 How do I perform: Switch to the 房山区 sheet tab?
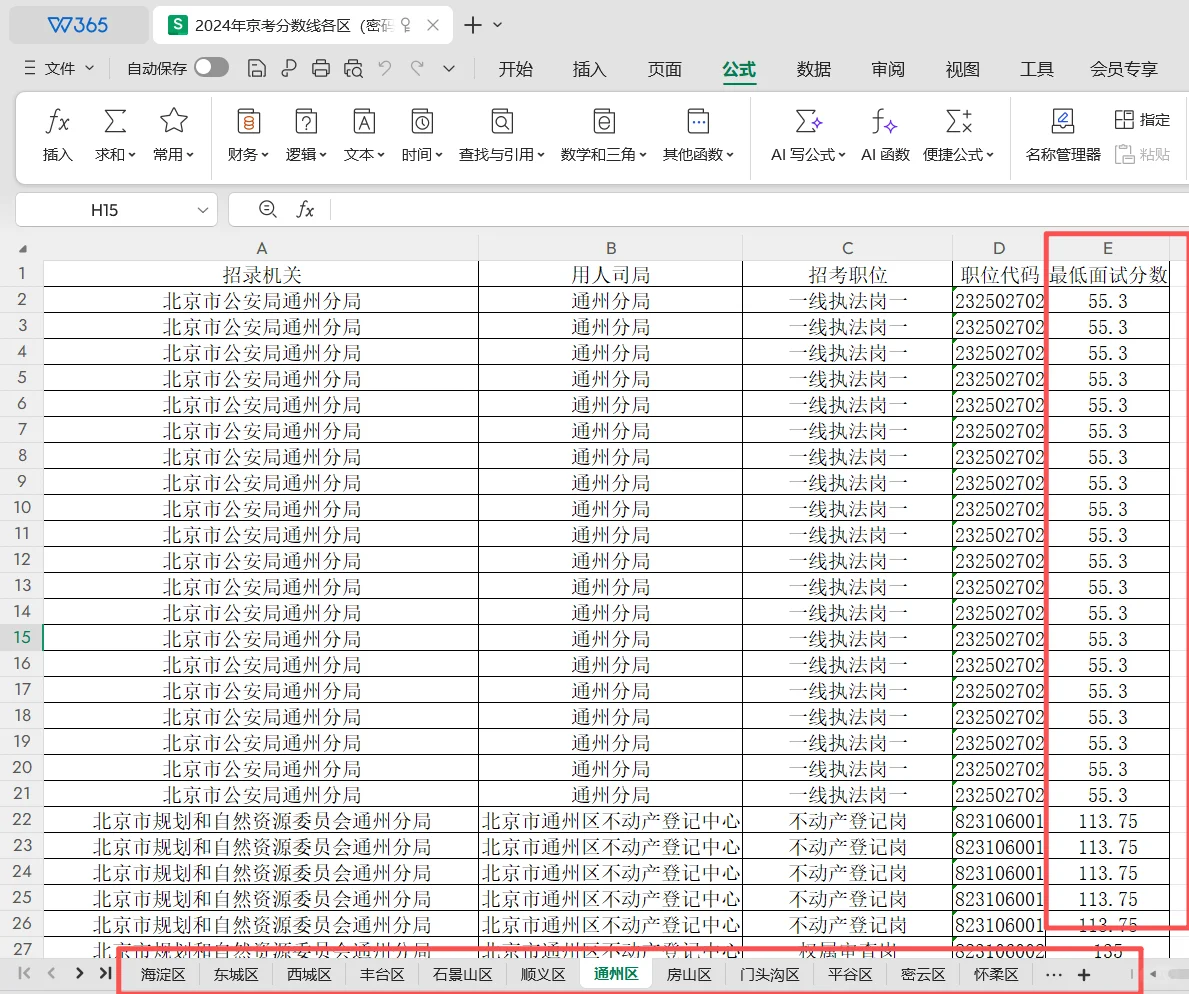[689, 974]
